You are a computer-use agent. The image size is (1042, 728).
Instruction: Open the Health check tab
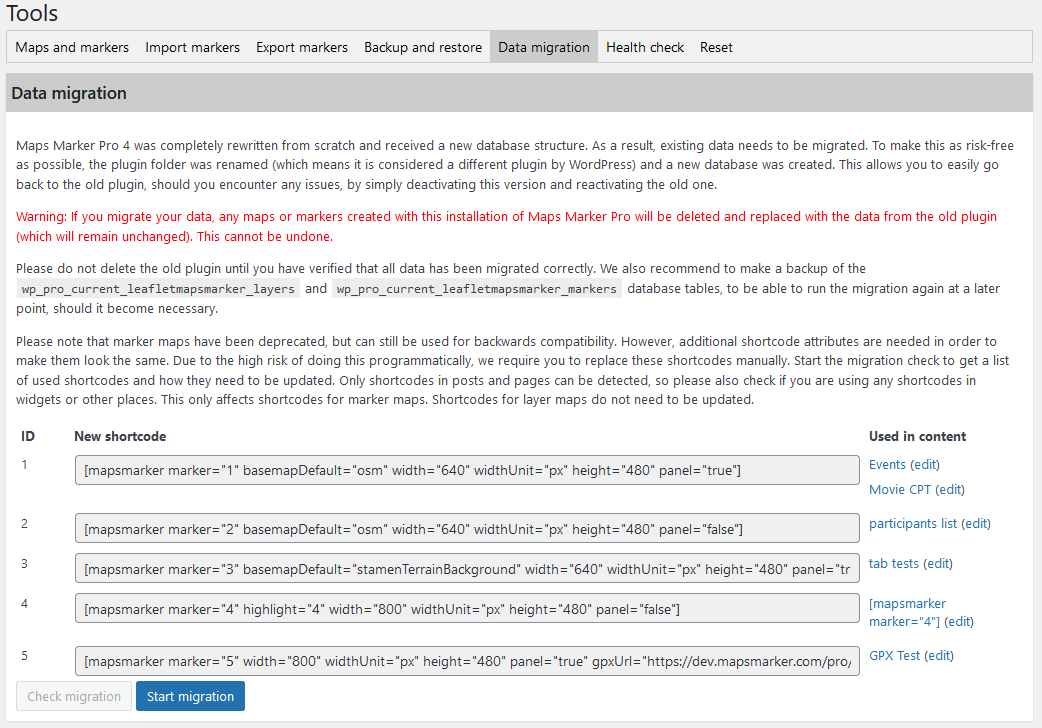coord(645,47)
